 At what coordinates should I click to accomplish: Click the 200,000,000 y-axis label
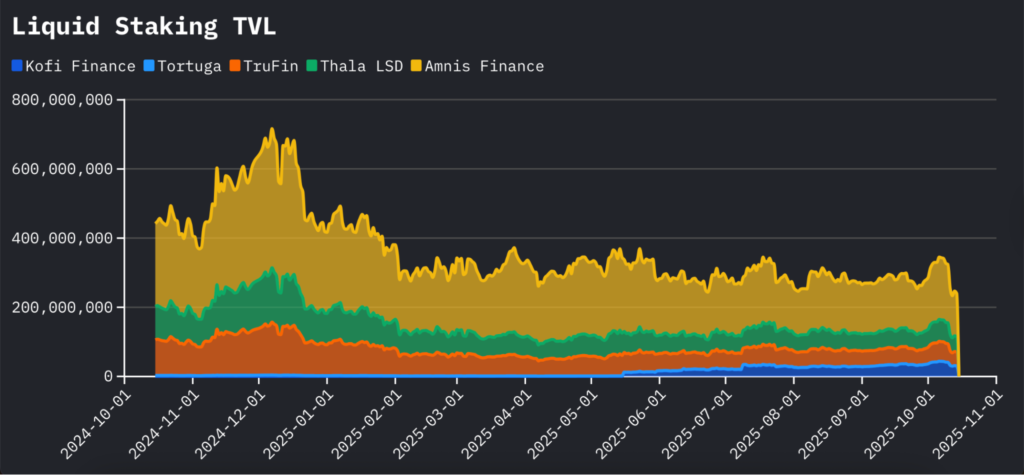pos(60,307)
